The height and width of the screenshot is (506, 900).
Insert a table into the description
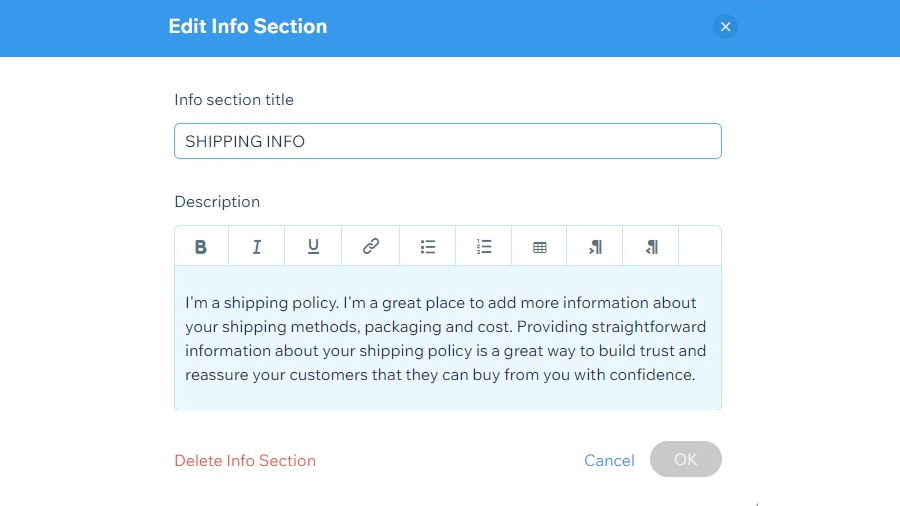click(x=540, y=247)
